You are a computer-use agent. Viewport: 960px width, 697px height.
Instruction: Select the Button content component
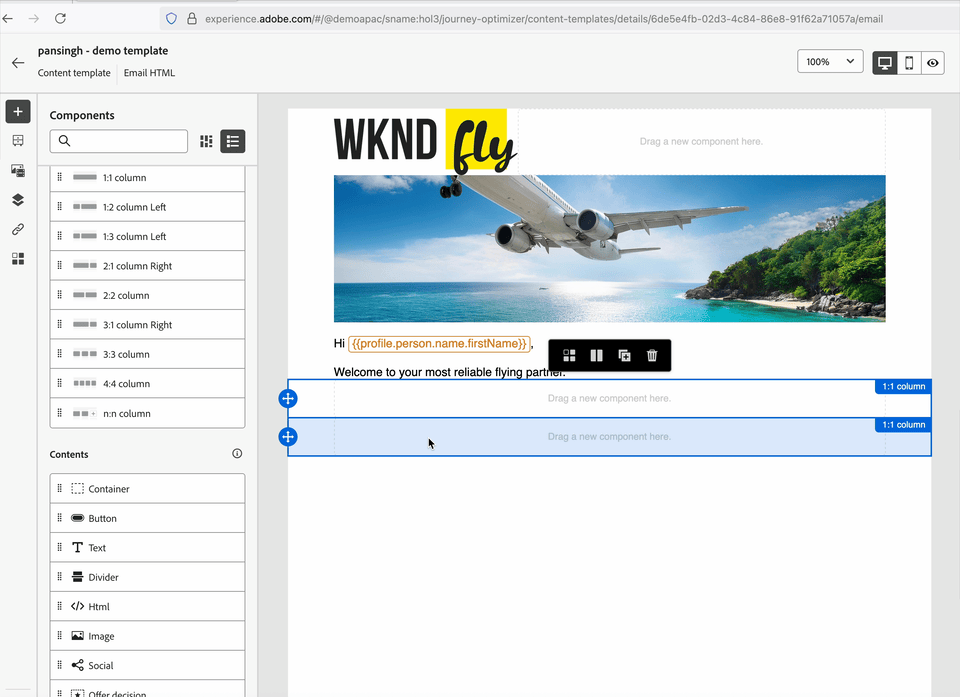pos(148,518)
